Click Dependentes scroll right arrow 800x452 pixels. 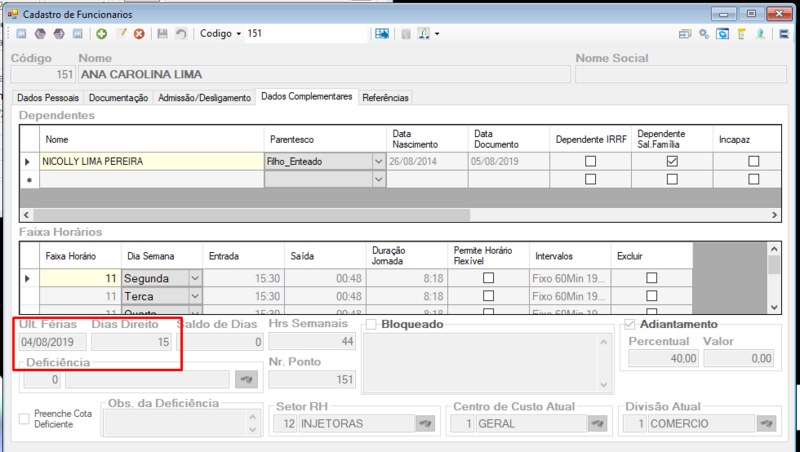[774, 215]
